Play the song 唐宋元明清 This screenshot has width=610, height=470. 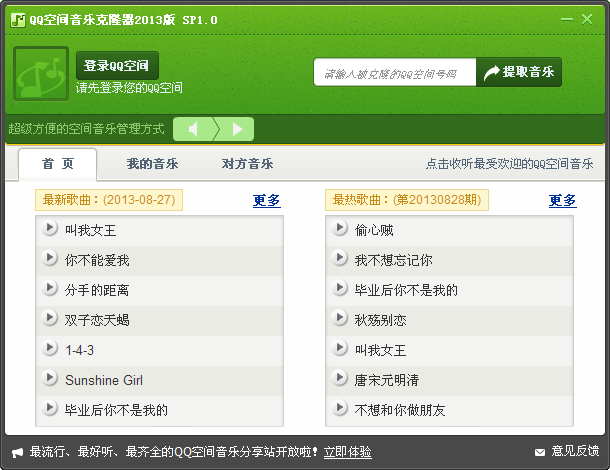pyautogui.click(x=340, y=379)
